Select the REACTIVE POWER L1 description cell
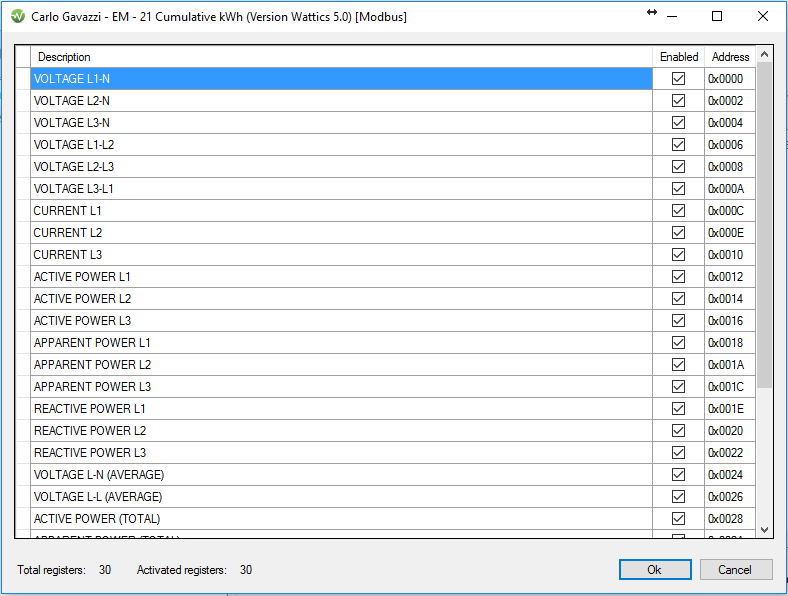Screen dimensions: 788x596 pyautogui.click(x=342, y=409)
